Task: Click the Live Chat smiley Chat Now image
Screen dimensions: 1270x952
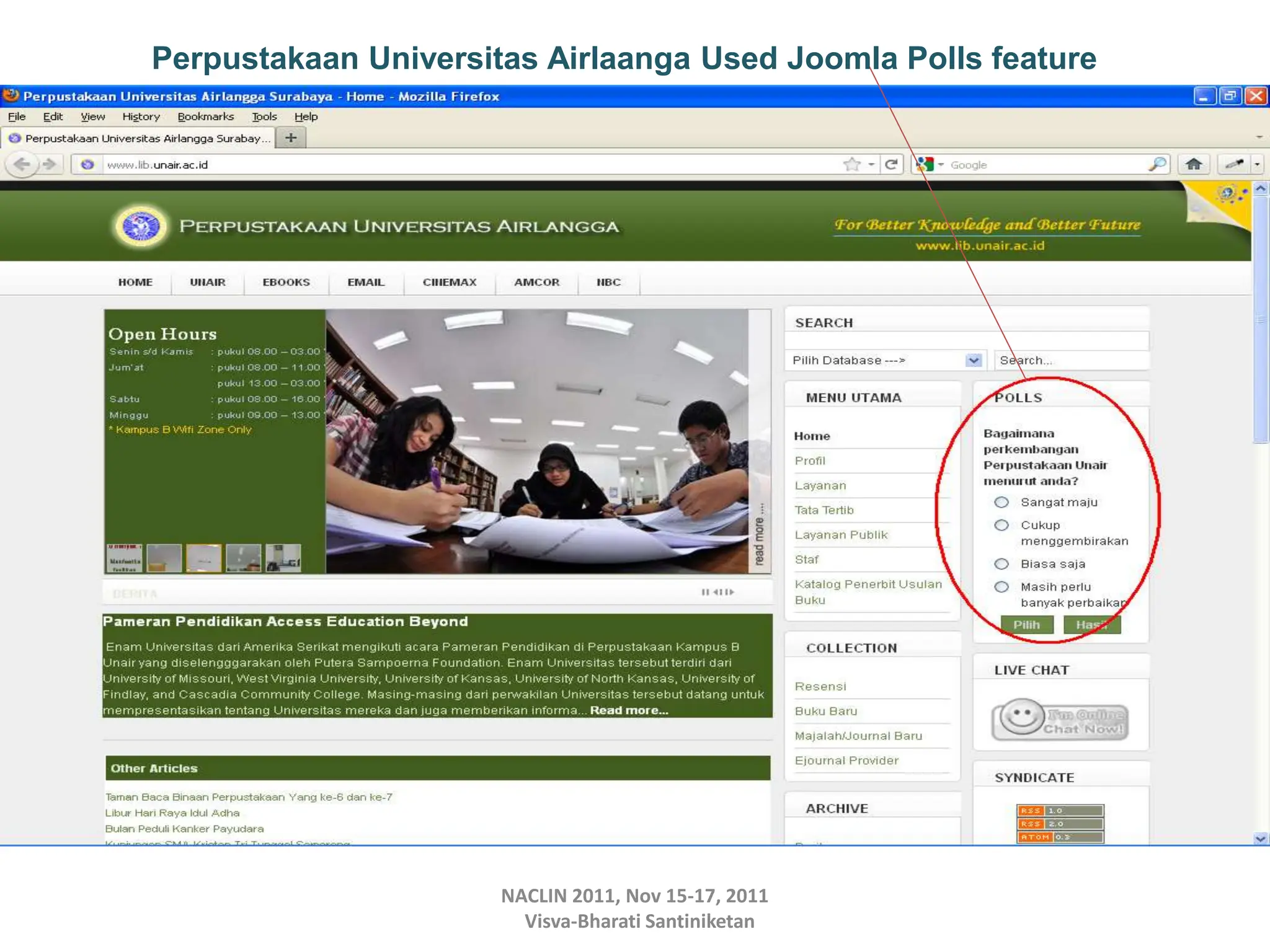Action: coord(1060,720)
